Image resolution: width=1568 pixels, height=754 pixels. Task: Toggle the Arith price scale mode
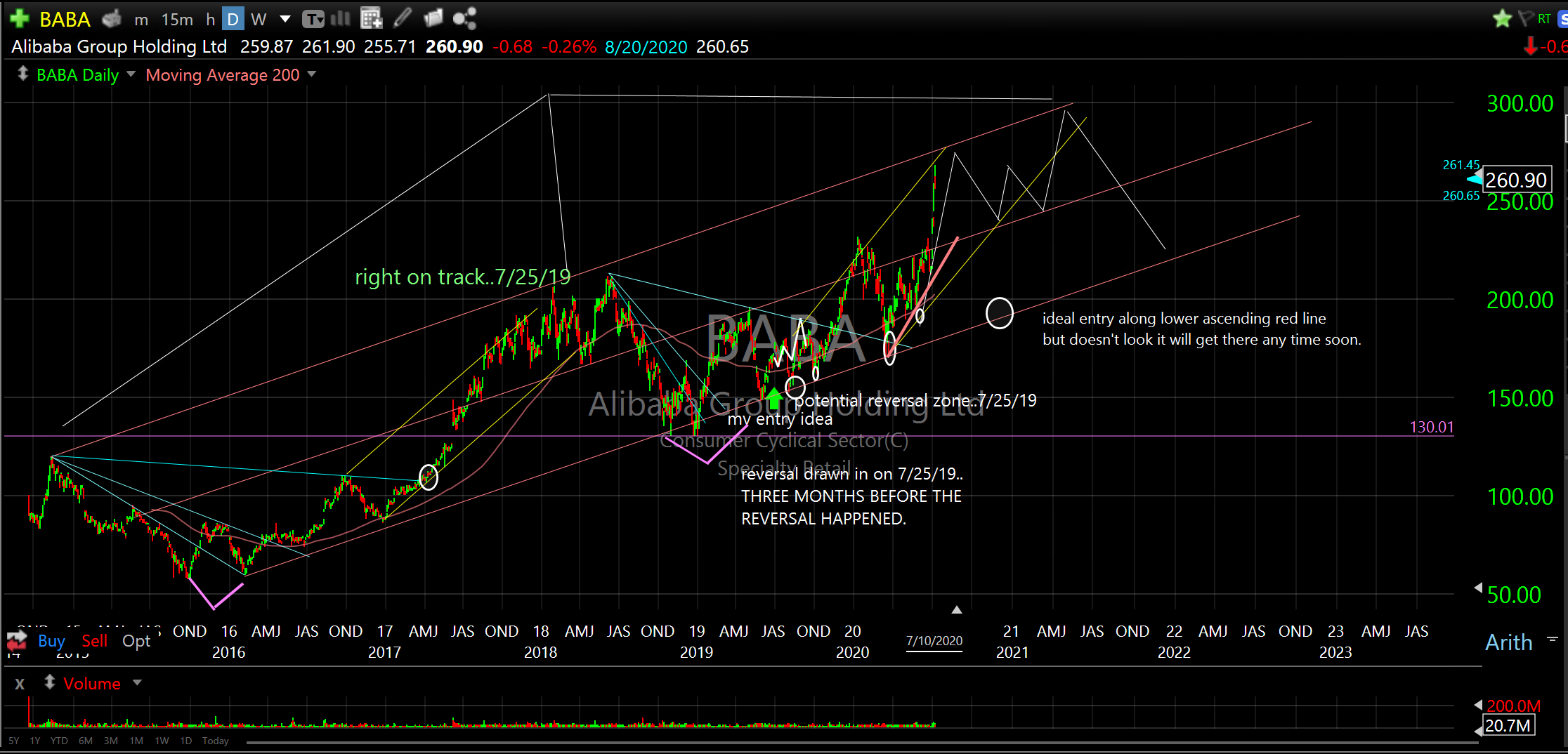tap(1508, 642)
